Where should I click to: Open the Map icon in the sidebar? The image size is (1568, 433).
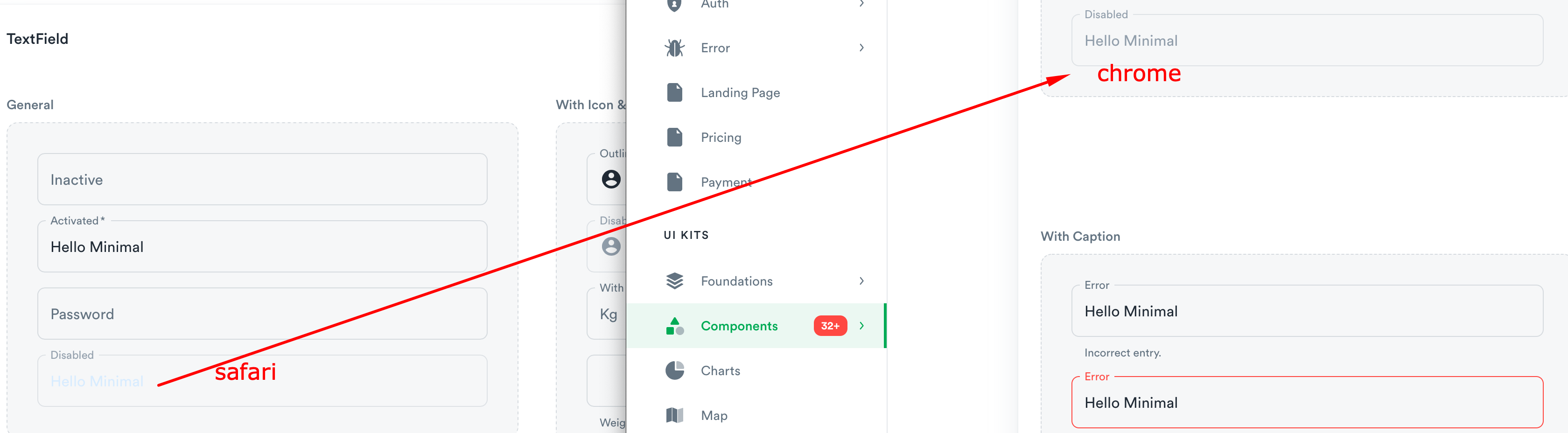[x=674, y=415]
